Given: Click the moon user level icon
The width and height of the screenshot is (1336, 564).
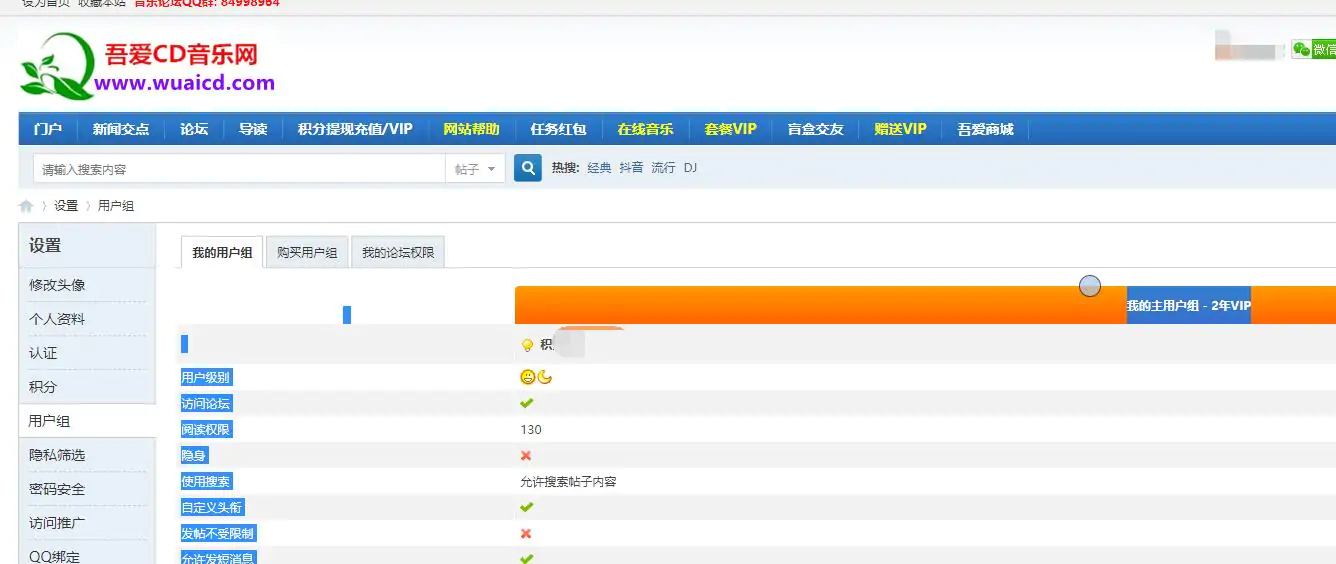Looking at the screenshot, I should point(545,377).
